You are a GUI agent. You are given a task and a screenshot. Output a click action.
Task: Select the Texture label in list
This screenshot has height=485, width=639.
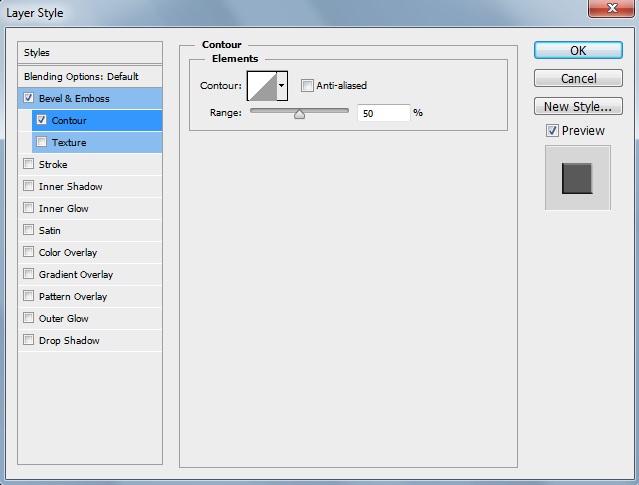click(69, 143)
